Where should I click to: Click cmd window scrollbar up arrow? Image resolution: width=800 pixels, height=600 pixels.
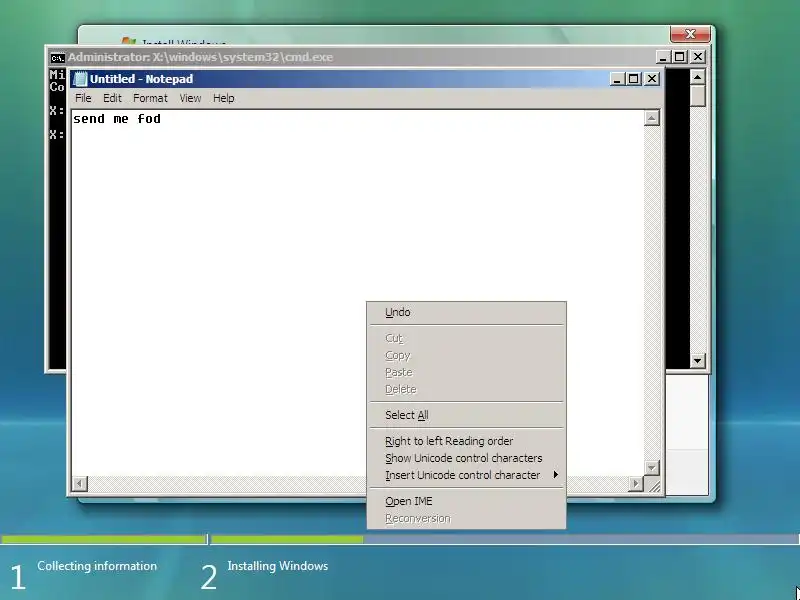[697, 77]
